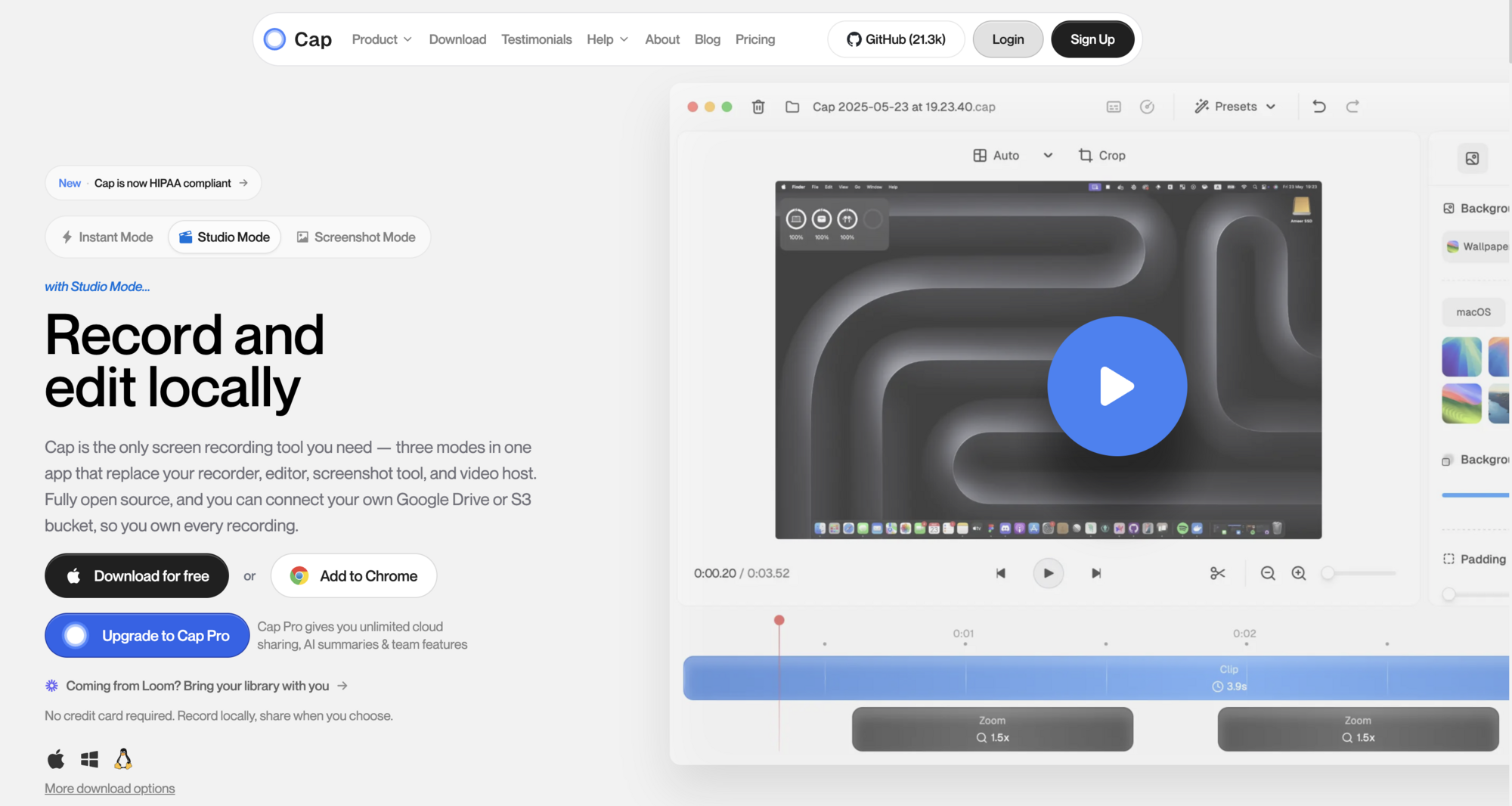Viewport: 1512px width, 806px height.
Task: Open the Product dropdown menu
Action: click(382, 39)
